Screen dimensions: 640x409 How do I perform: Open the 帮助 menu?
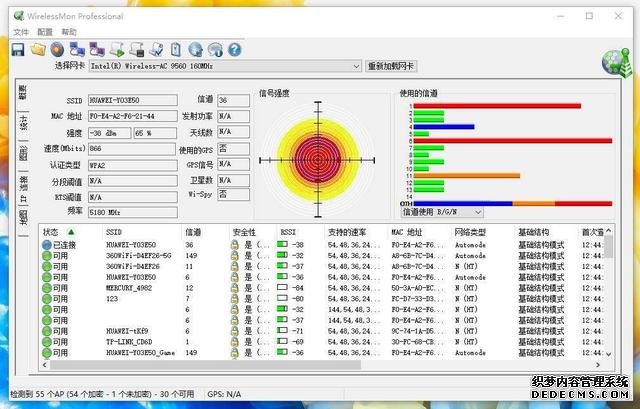point(69,32)
